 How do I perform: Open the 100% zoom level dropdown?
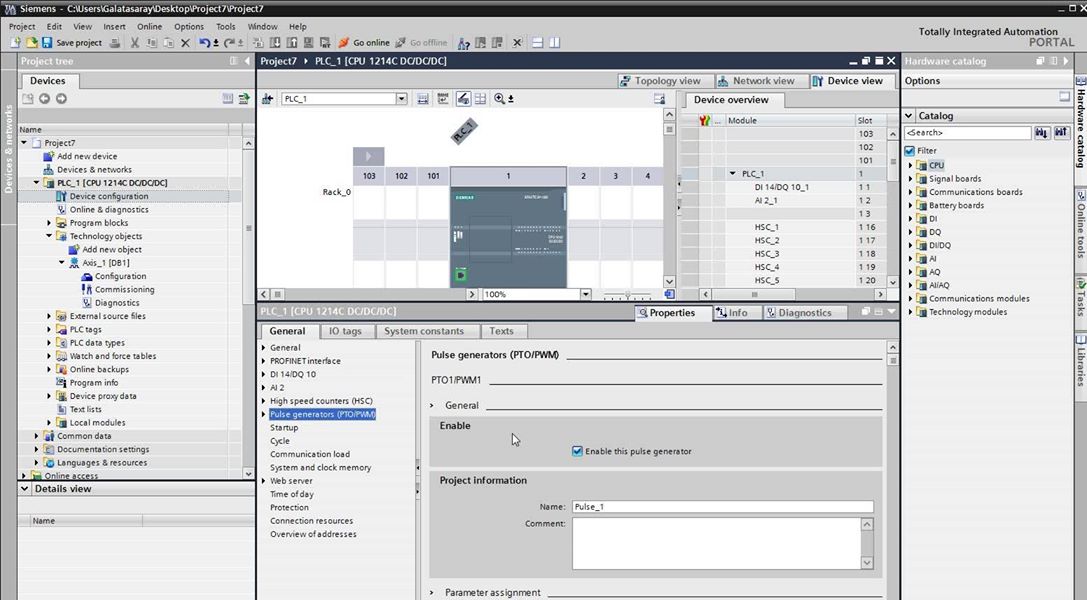(x=586, y=294)
